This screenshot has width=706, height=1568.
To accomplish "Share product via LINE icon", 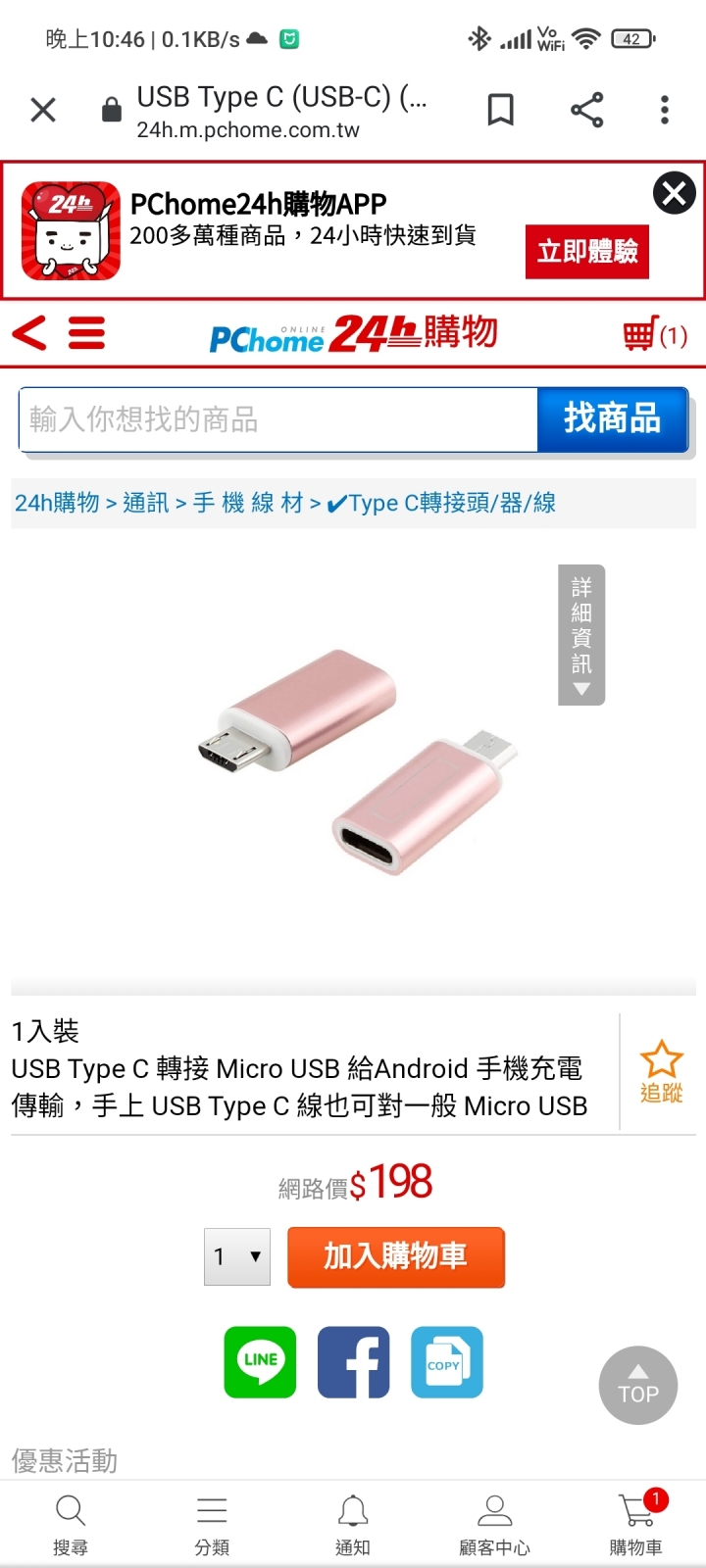I will point(260,1362).
